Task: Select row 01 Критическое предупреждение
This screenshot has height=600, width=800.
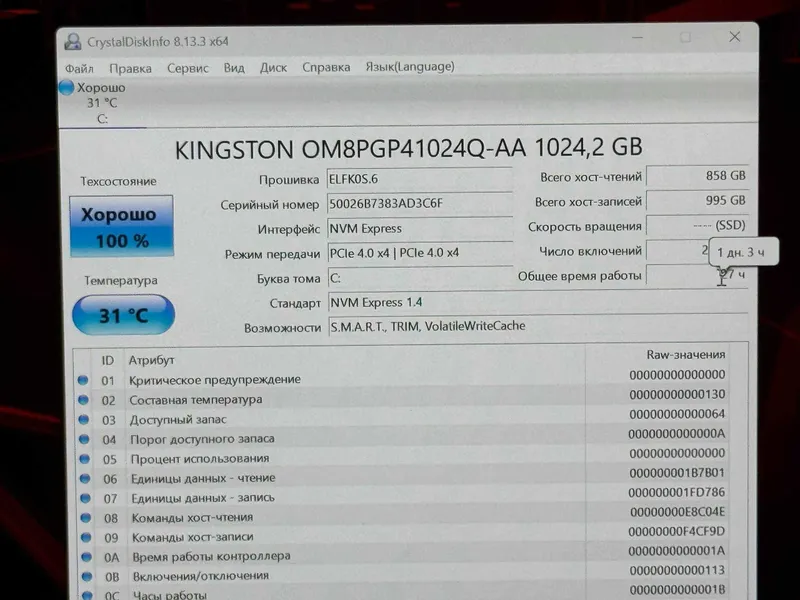Action: coord(402,379)
